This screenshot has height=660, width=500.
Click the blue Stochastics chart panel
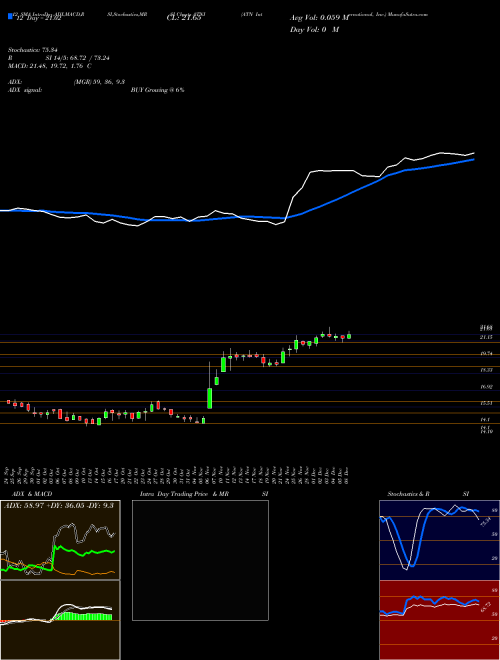pos(439,540)
